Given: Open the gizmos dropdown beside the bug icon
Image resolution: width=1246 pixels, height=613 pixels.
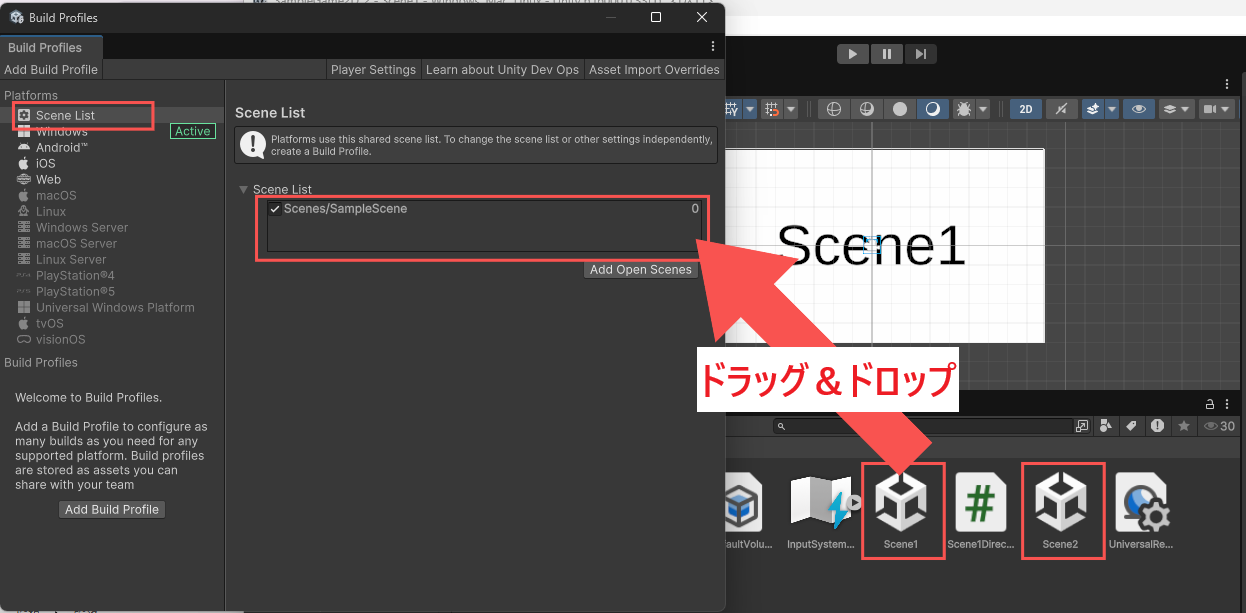Looking at the screenshot, I should 984,109.
